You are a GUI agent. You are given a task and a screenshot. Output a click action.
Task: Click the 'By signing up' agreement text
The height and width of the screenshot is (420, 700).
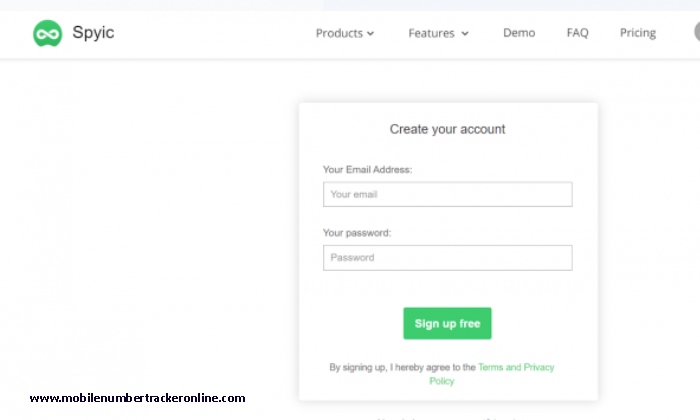coord(402,368)
